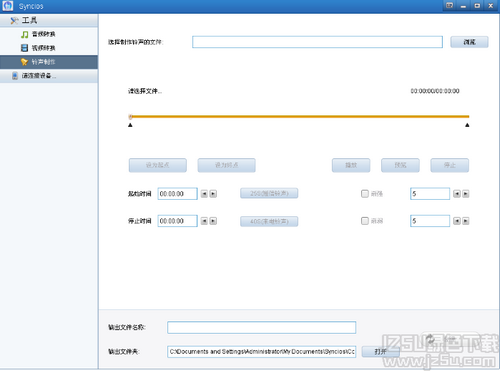Click the right end-point triangle marker

(467, 125)
